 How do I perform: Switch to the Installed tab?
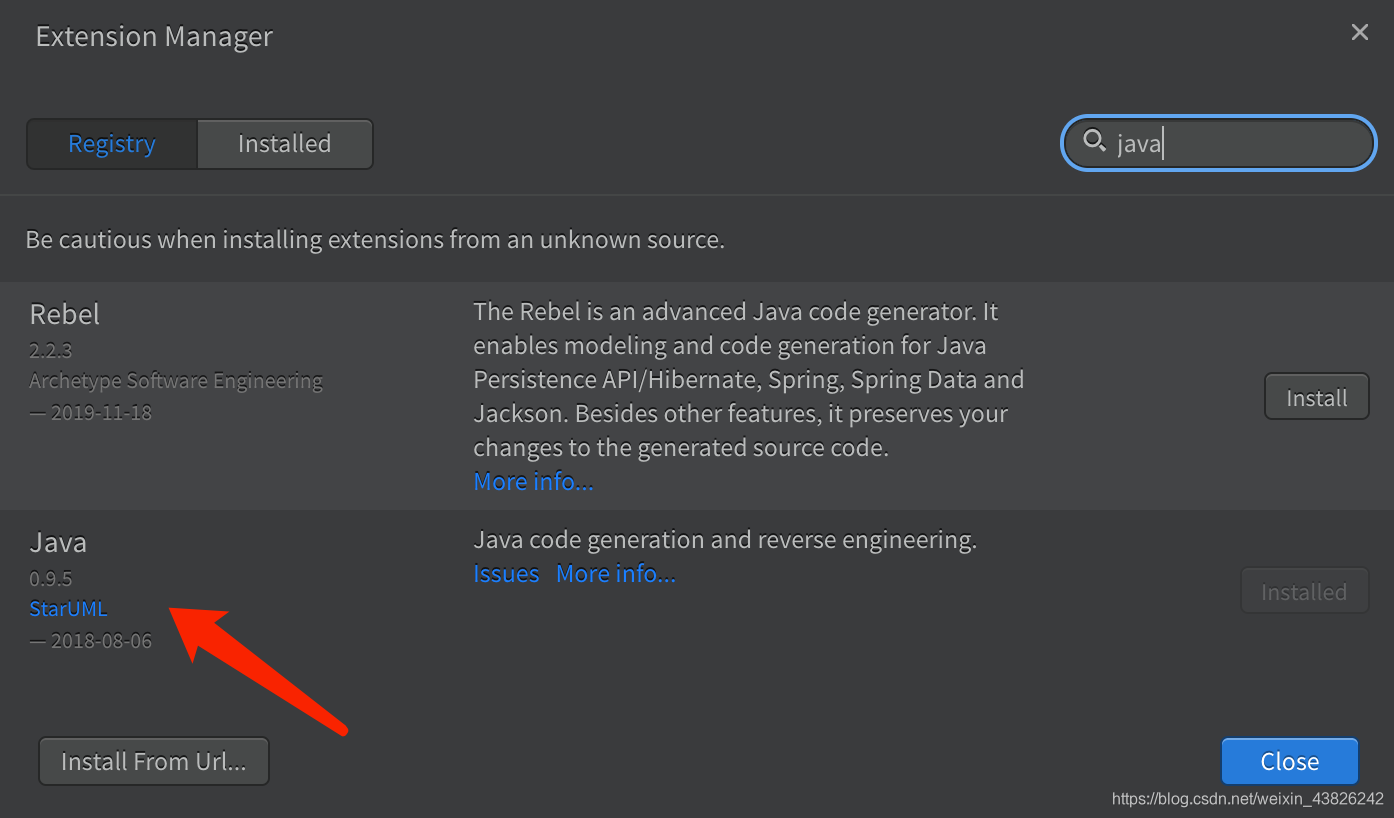click(x=285, y=144)
